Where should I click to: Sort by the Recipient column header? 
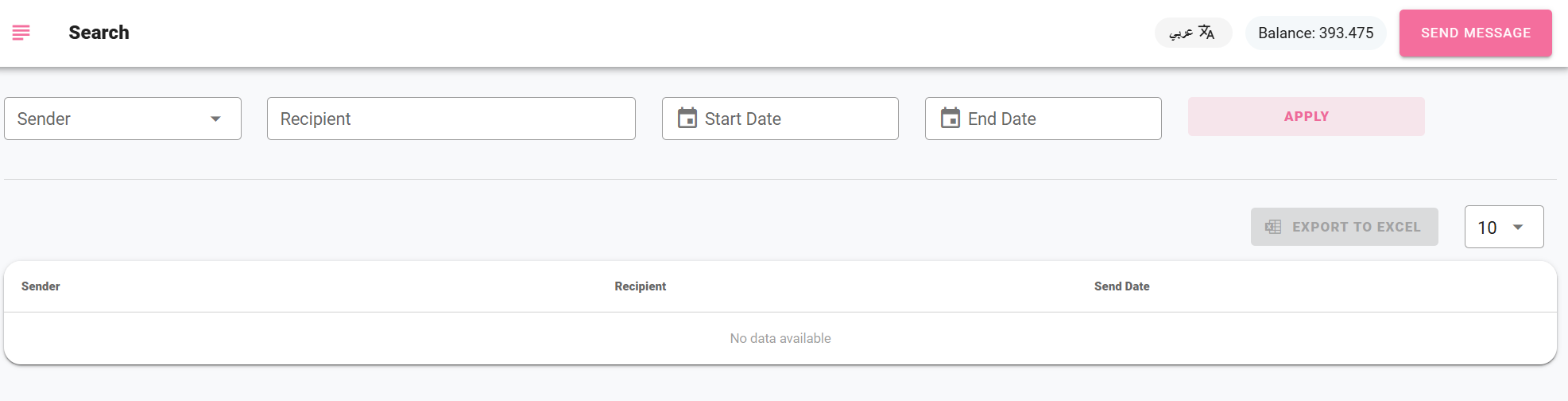point(640,286)
